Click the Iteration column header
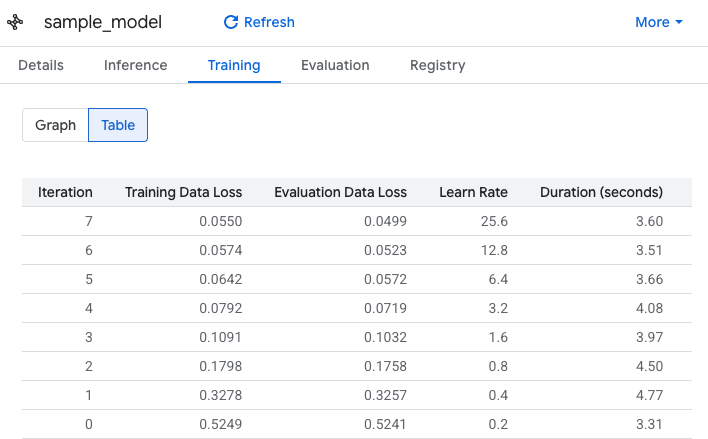 (x=65, y=192)
